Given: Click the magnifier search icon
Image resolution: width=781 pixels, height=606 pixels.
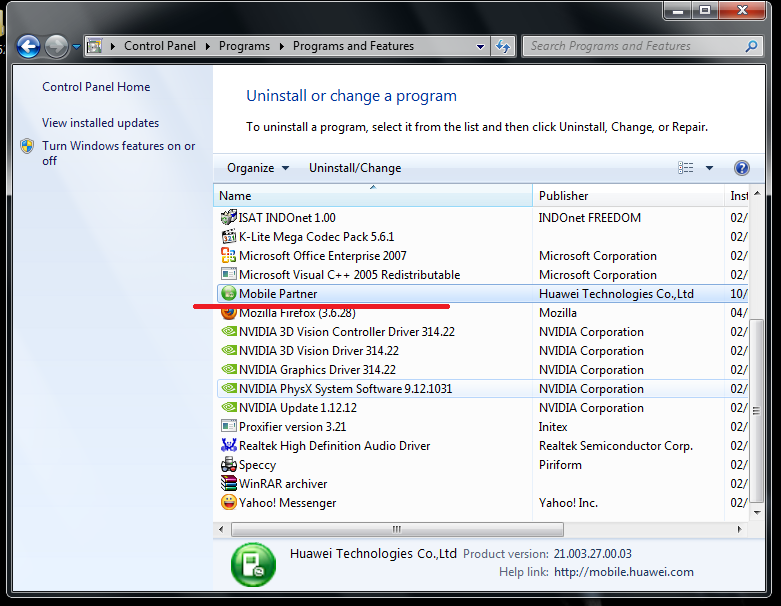Looking at the screenshot, I should [x=751, y=46].
